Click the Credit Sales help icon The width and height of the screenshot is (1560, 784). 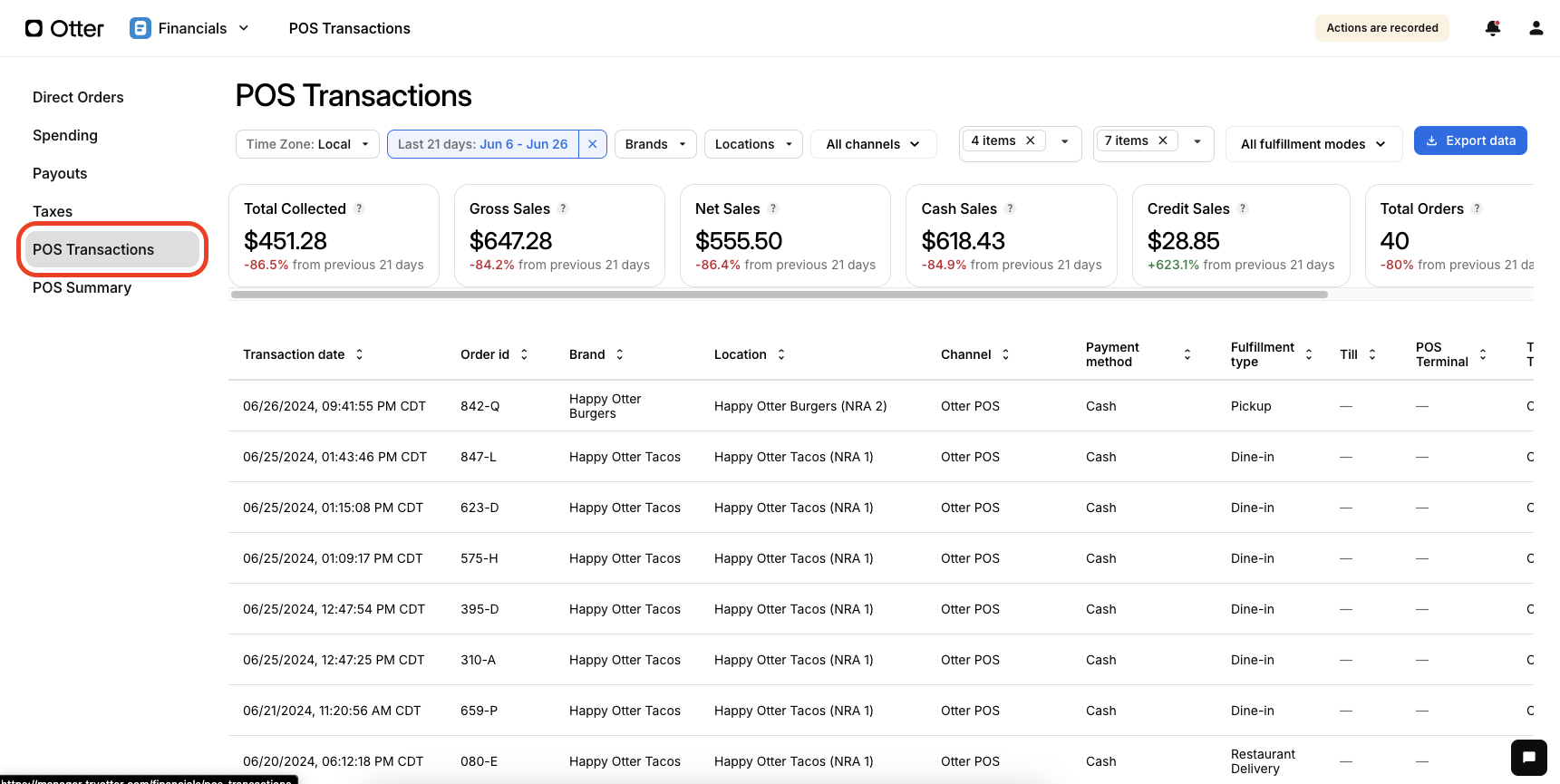point(1243,208)
